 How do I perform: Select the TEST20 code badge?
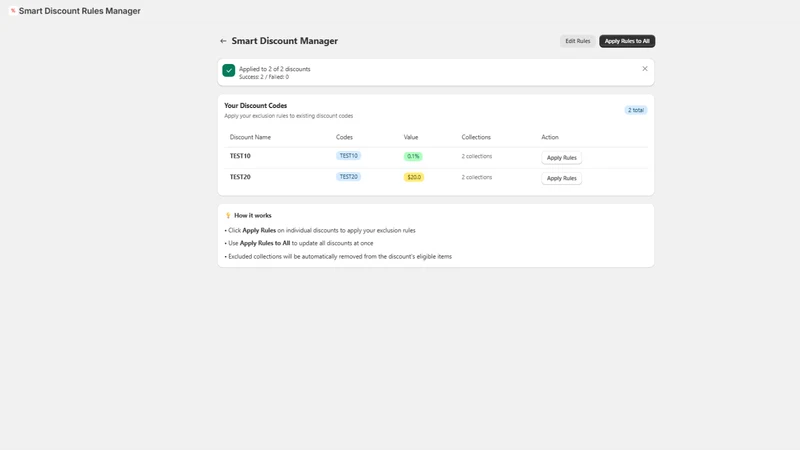point(348,177)
